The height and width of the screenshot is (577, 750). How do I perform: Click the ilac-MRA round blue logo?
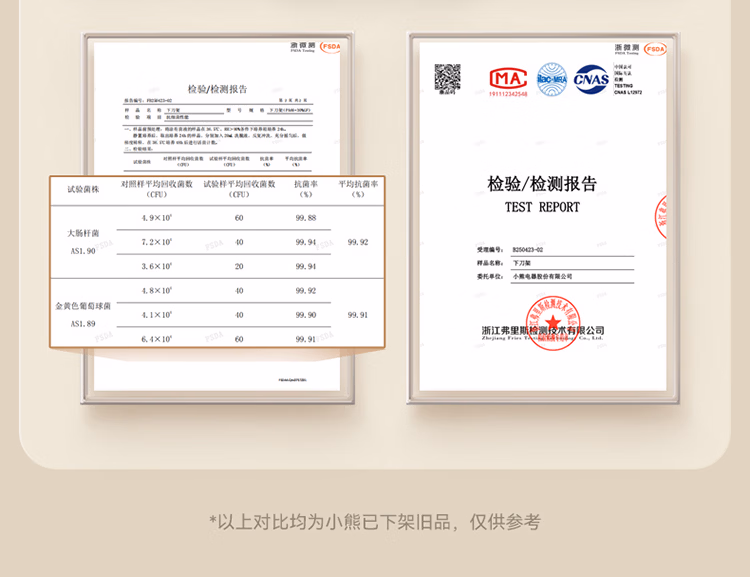551,79
